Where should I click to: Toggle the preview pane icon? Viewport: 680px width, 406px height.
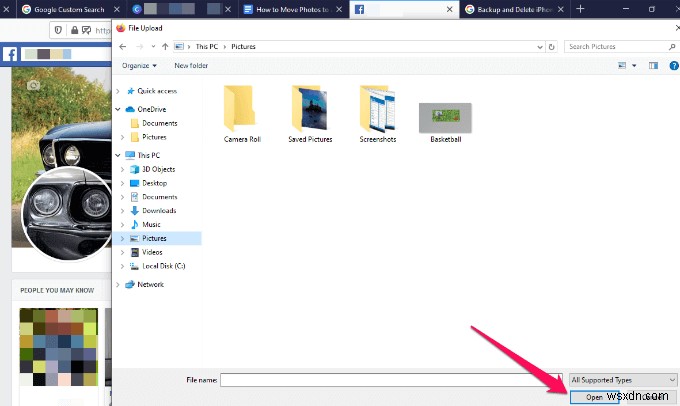click(653, 65)
